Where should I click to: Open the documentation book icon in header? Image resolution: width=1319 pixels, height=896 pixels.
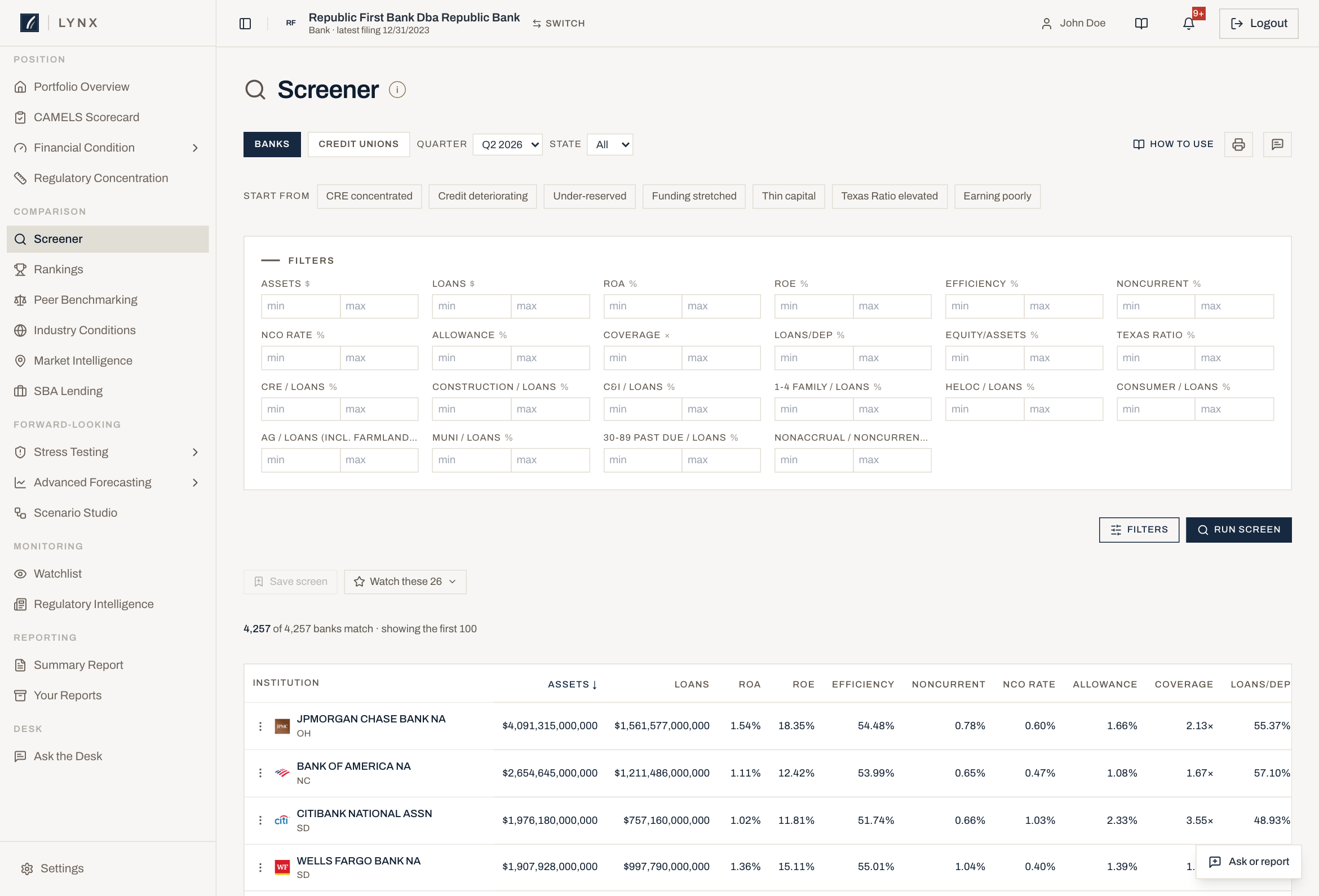click(x=1141, y=23)
